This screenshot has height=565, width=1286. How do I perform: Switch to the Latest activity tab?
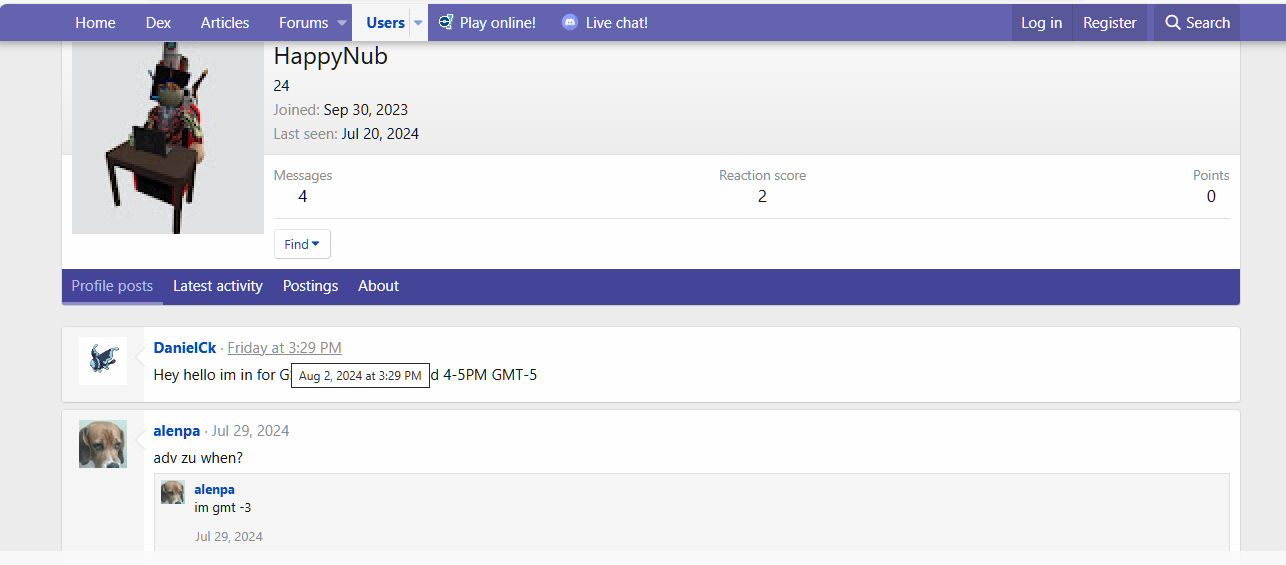[x=218, y=286]
